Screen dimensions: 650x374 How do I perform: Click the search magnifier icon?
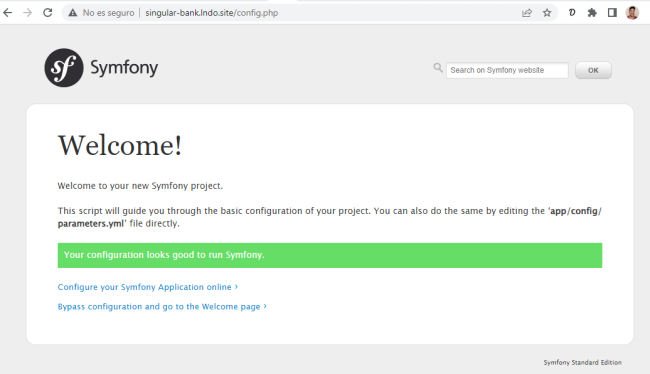click(438, 68)
